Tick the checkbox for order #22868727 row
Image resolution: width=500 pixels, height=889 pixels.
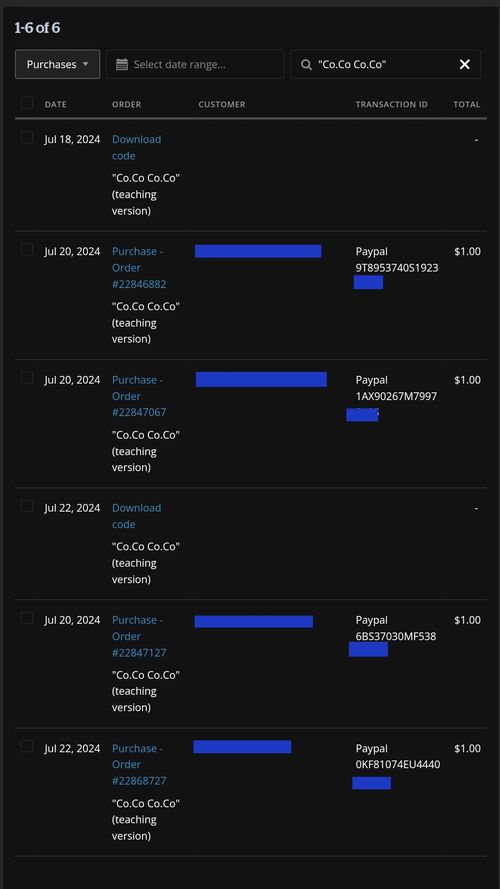tap(27, 746)
